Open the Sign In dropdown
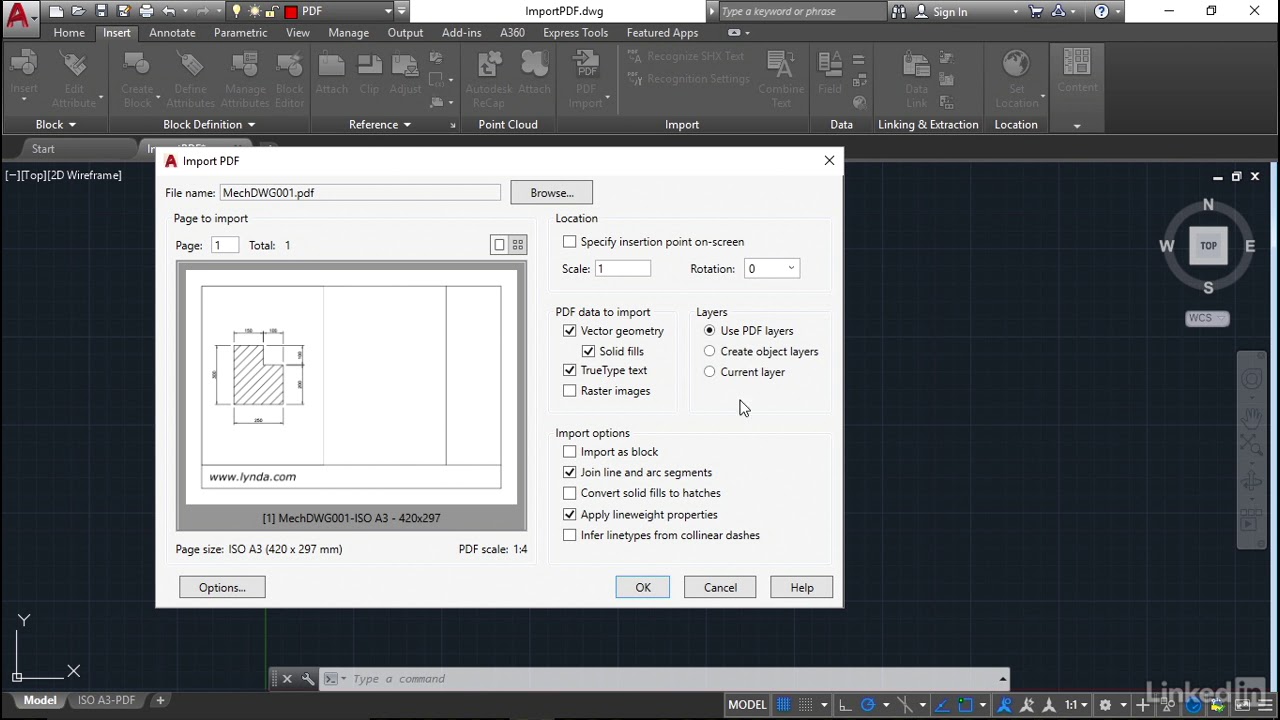This screenshot has height=720, width=1280. (1015, 12)
